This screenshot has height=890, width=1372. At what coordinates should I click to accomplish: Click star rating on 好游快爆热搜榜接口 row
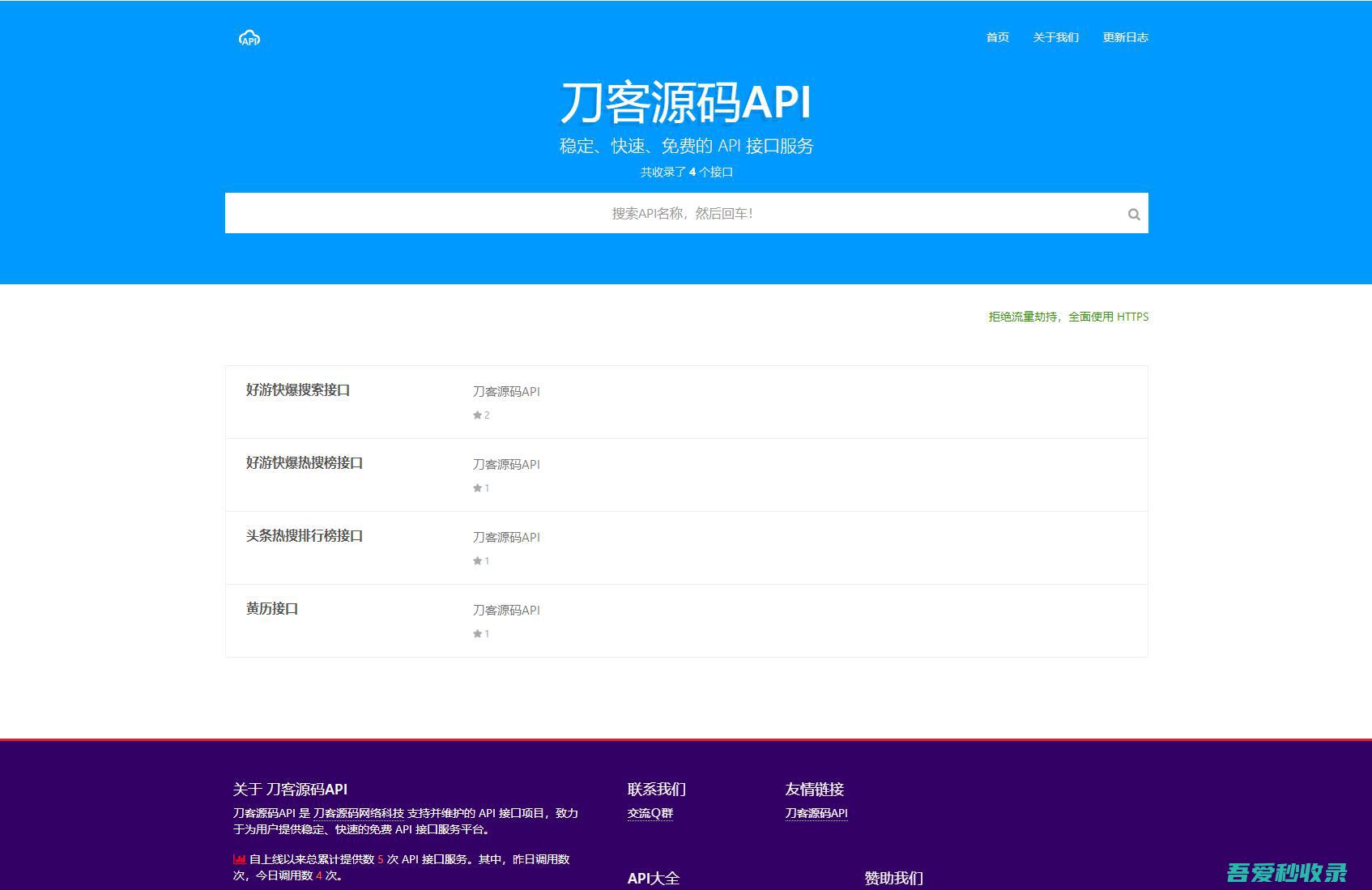coord(481,488)
